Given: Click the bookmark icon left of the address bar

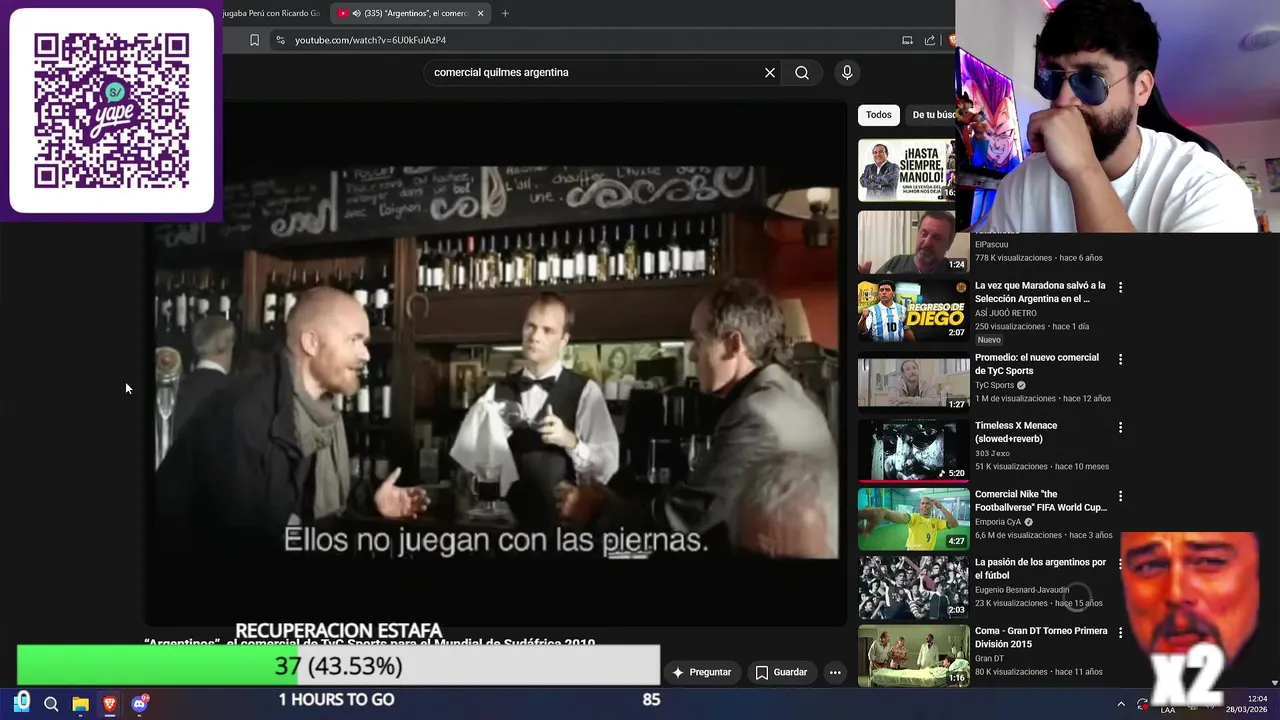Looking at the screenshot, I should pos(254,40).
